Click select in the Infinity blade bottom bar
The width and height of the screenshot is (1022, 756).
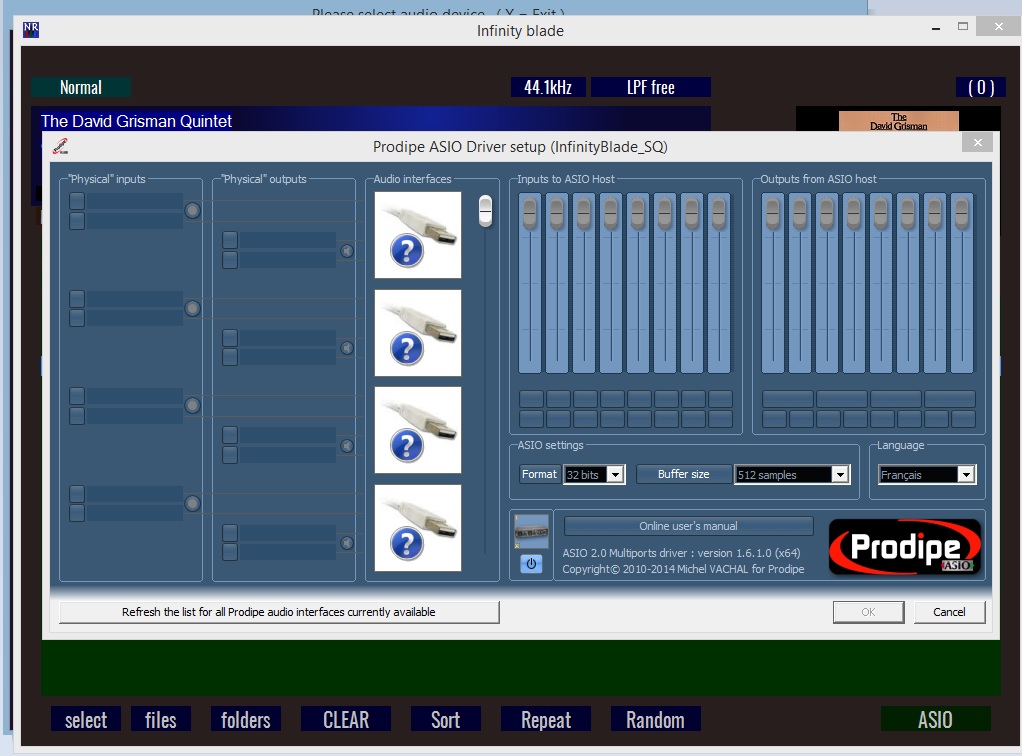[86, 720]
